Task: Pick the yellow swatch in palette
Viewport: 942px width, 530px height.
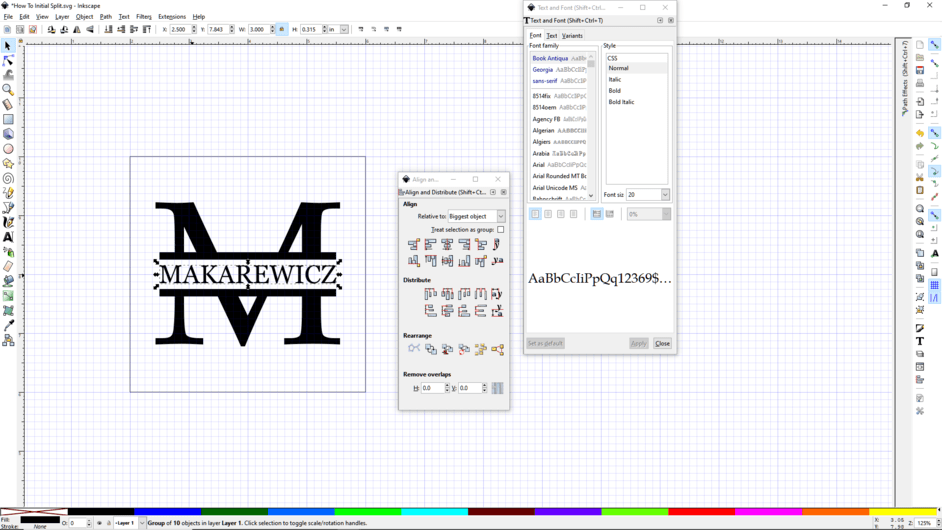Action: pyautogui.click(x=904, y=512)
